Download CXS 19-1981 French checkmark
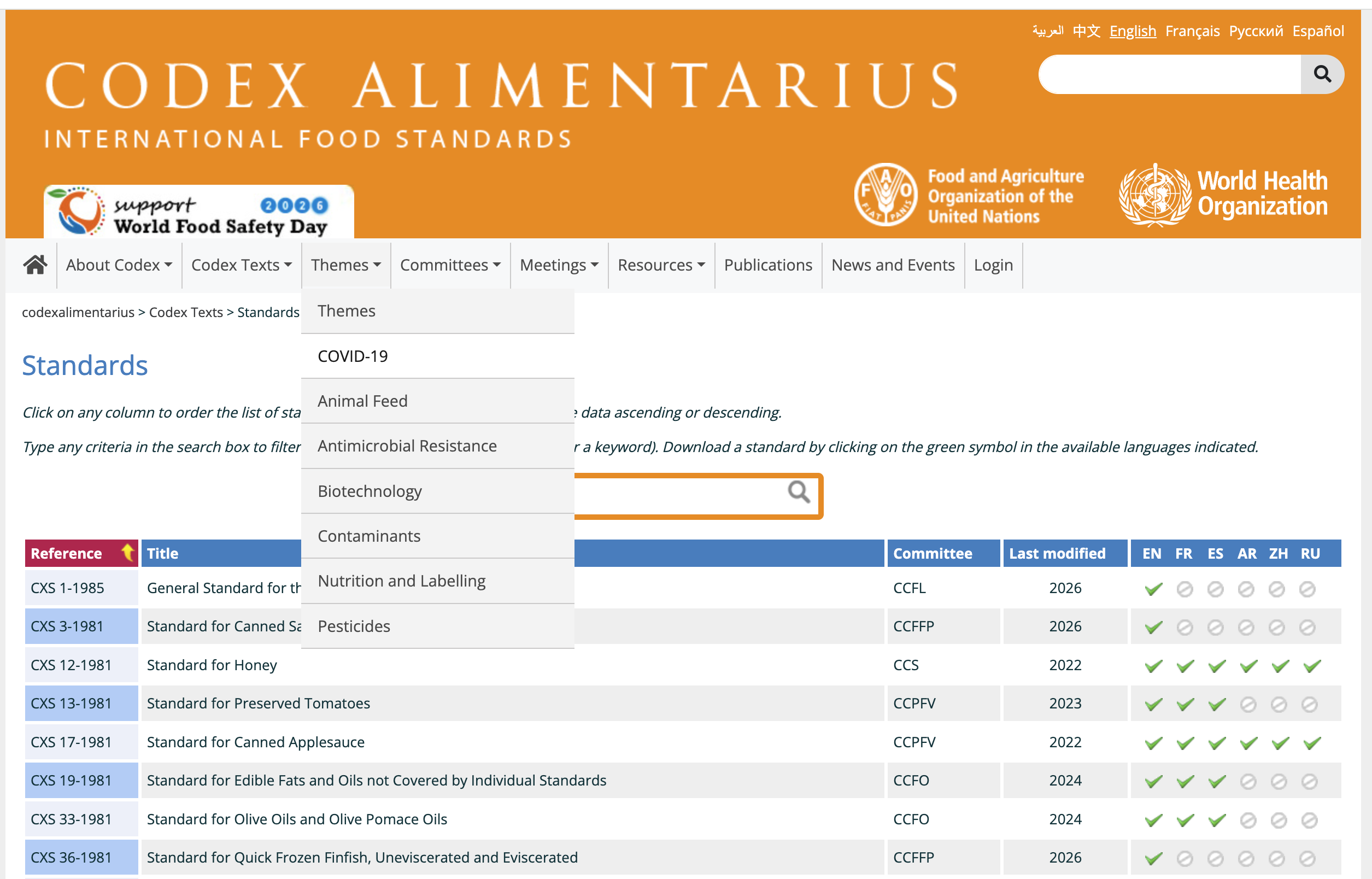Image resolution: width=1372 pixels, height=879 pixels. coord(1186,781)
